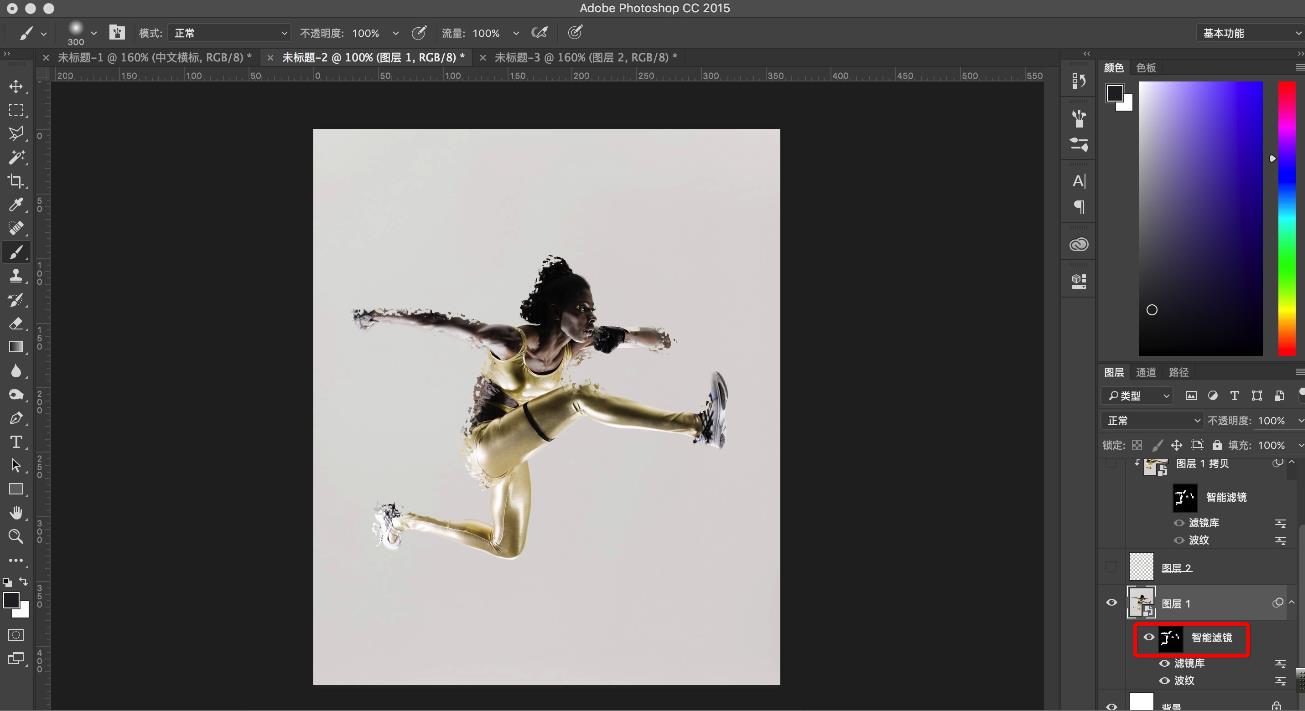
Task: Toggle visibility of 图层 2 layer
Action: tap(1111, 567)
